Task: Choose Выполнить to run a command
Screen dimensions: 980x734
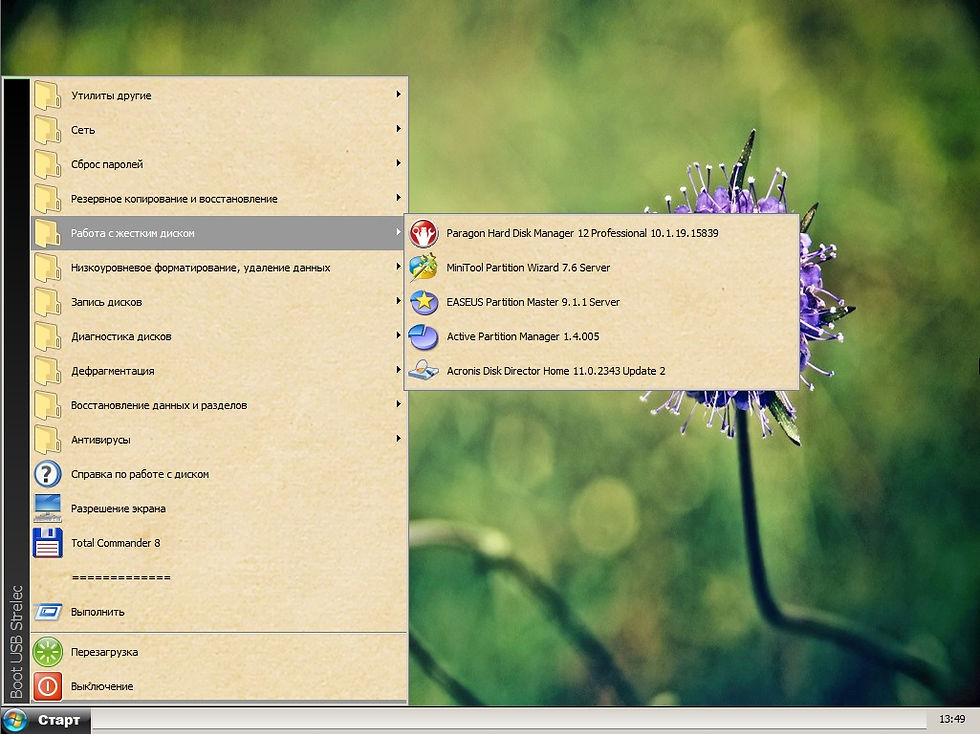Action: (218, 611)
